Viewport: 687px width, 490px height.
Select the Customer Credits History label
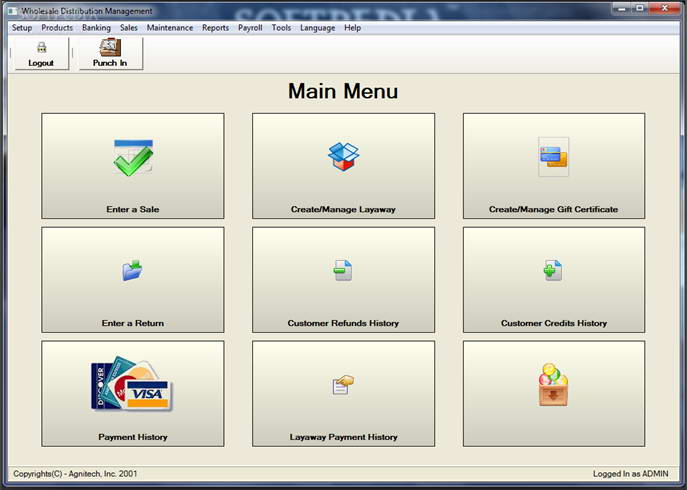point(554,323)
